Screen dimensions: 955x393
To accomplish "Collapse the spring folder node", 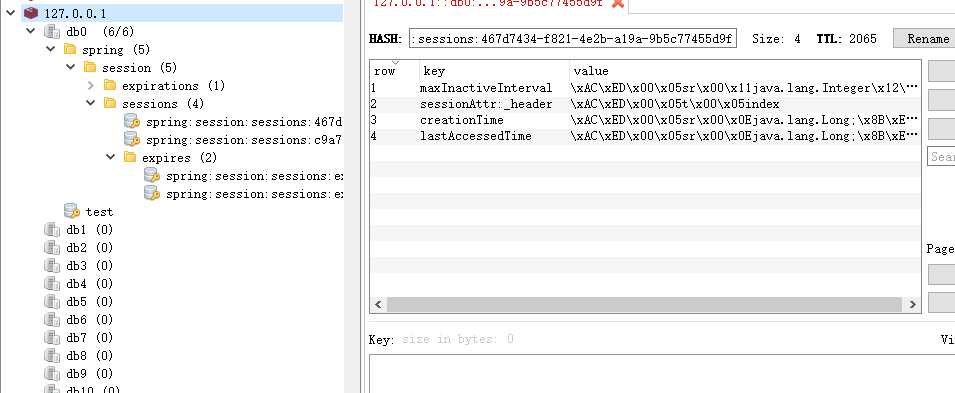I will click(x=51, y=49).
